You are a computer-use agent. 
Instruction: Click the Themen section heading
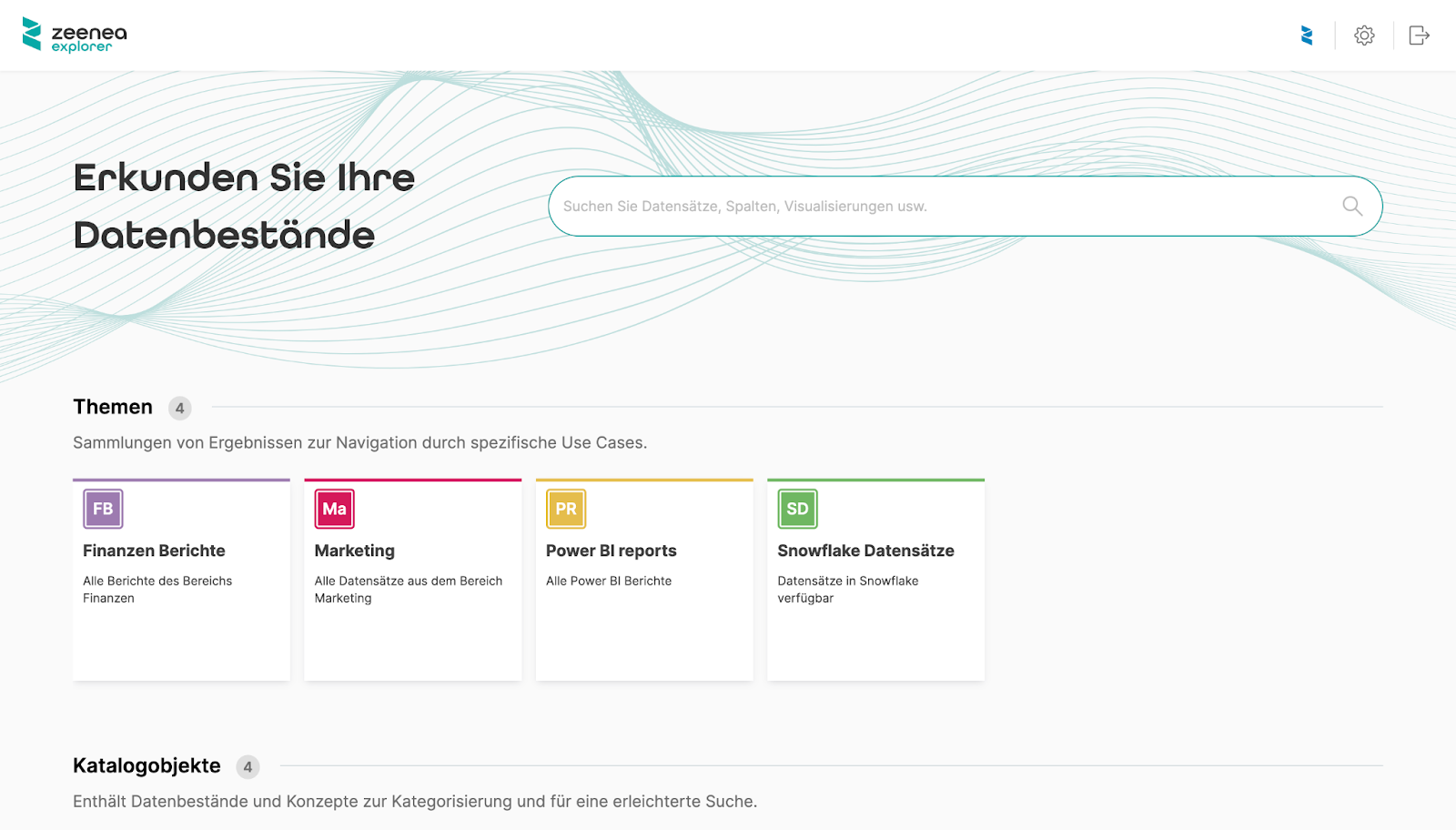pyautogui.click(x=113, y=407)
